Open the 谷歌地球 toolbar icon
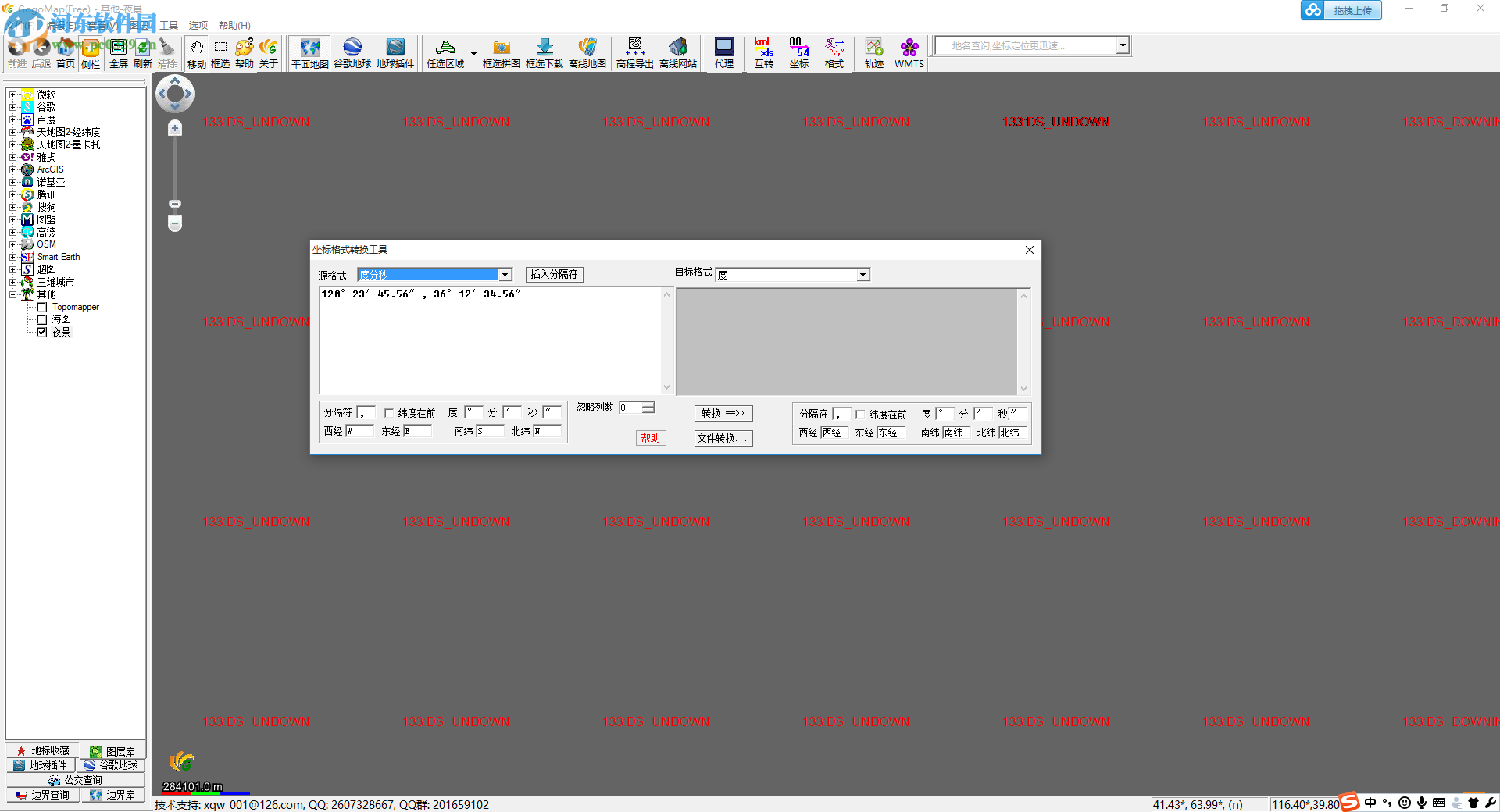 352,54
